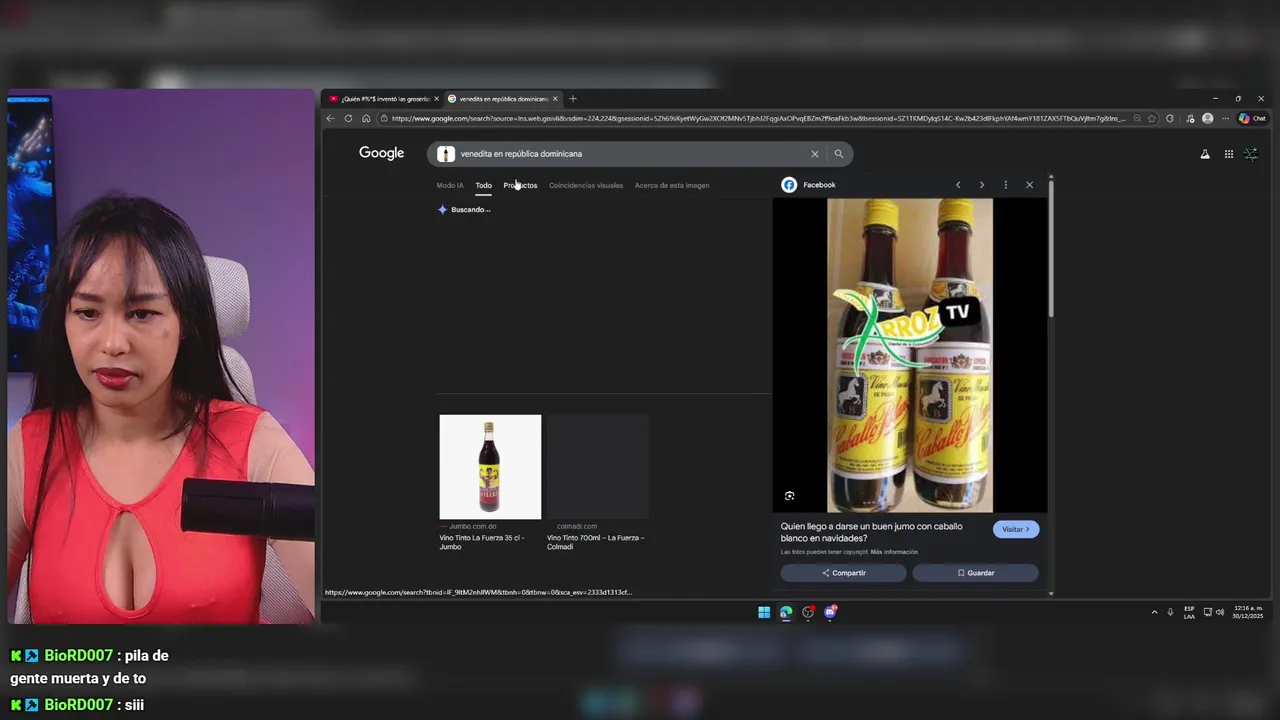Open the Vino Tinto 700ml La Fuerza Colmadi result
The height and width of the screenshot is (720, 1280).
tap(596, 542)
